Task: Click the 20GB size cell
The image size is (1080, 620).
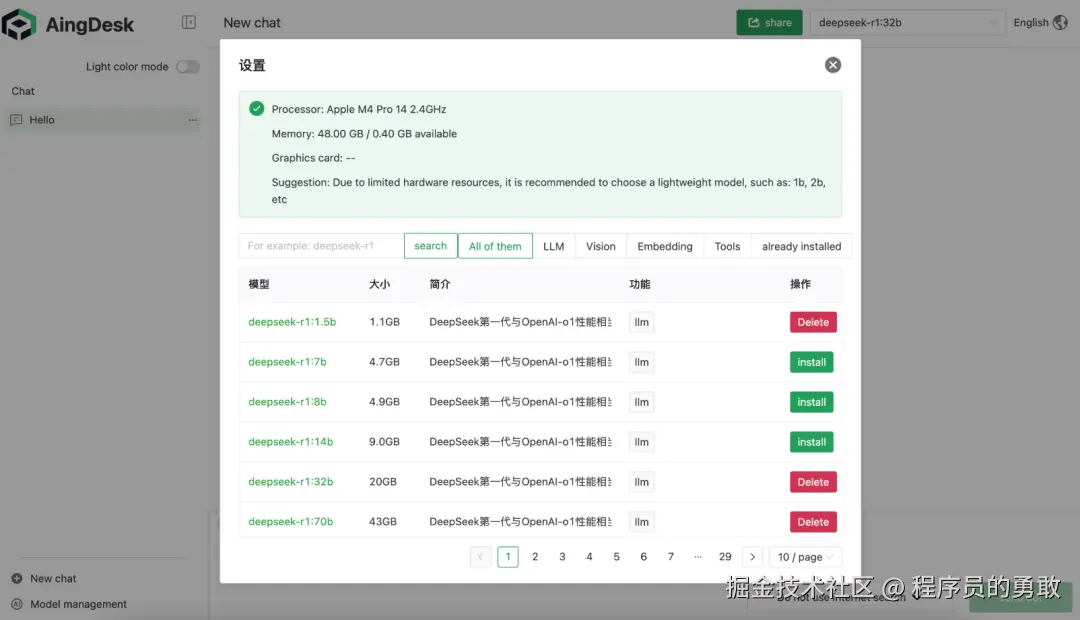Action: click(383, 482)
